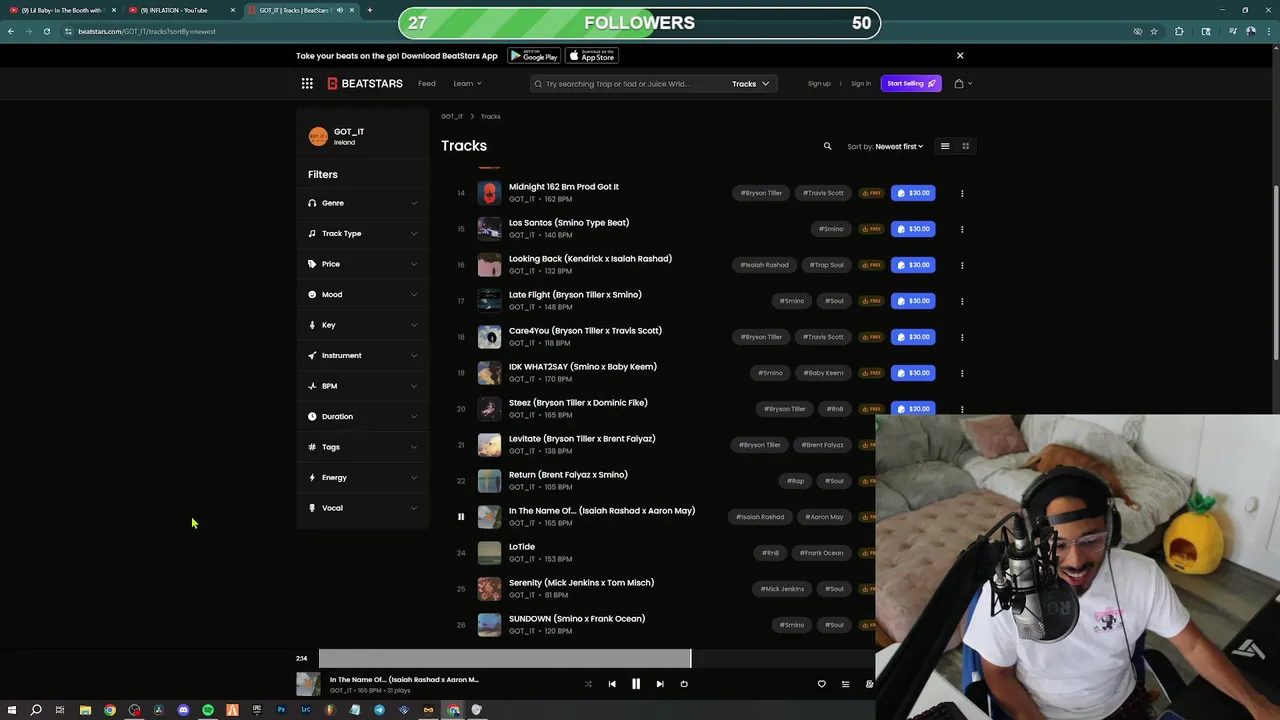Image resolution: width=1280 pixels, height=720 pixels.
Task: Like the current track with heart icon
Action: coord(822,684)
